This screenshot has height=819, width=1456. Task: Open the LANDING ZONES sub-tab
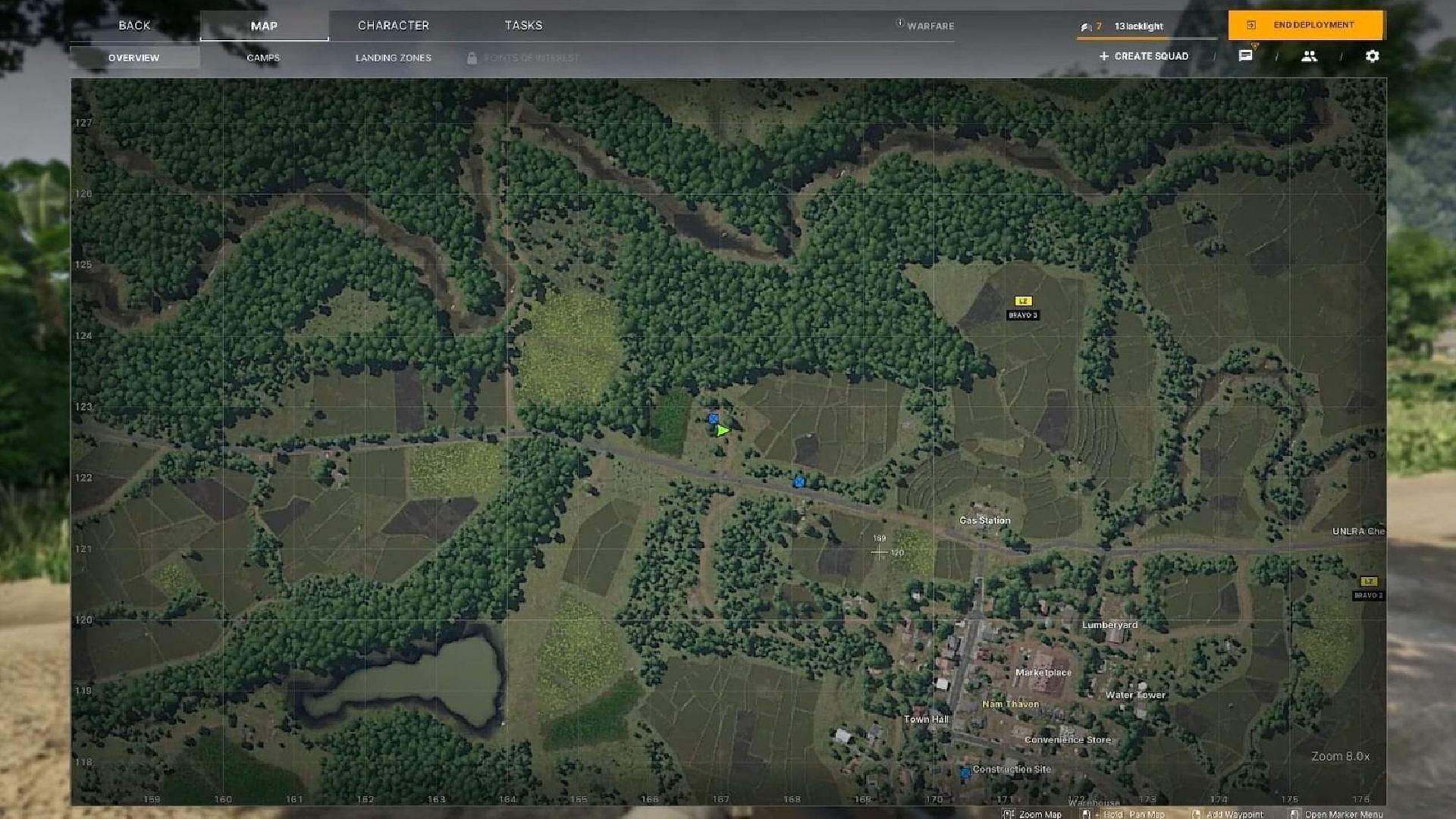(394, 58)
